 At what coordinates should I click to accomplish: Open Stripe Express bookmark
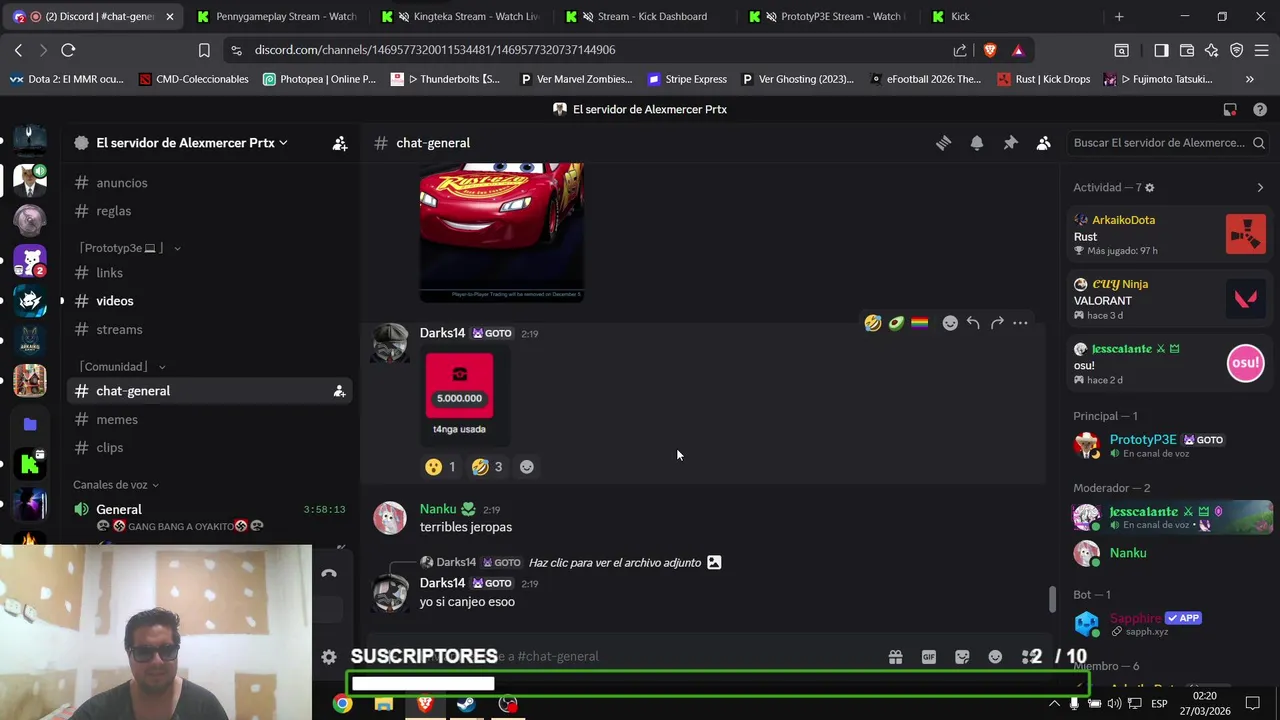687,79
